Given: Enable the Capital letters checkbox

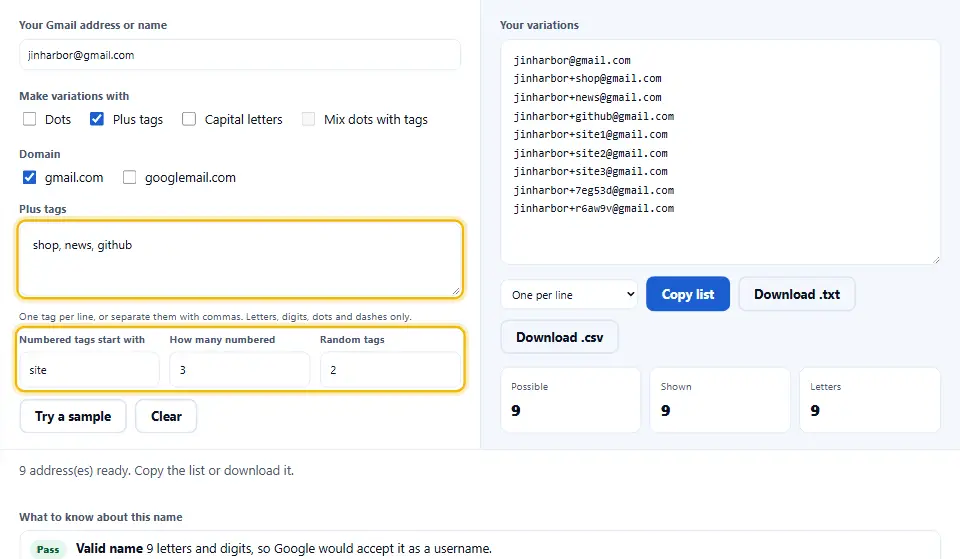Looking at the screenshot, I should pos(189,119).
